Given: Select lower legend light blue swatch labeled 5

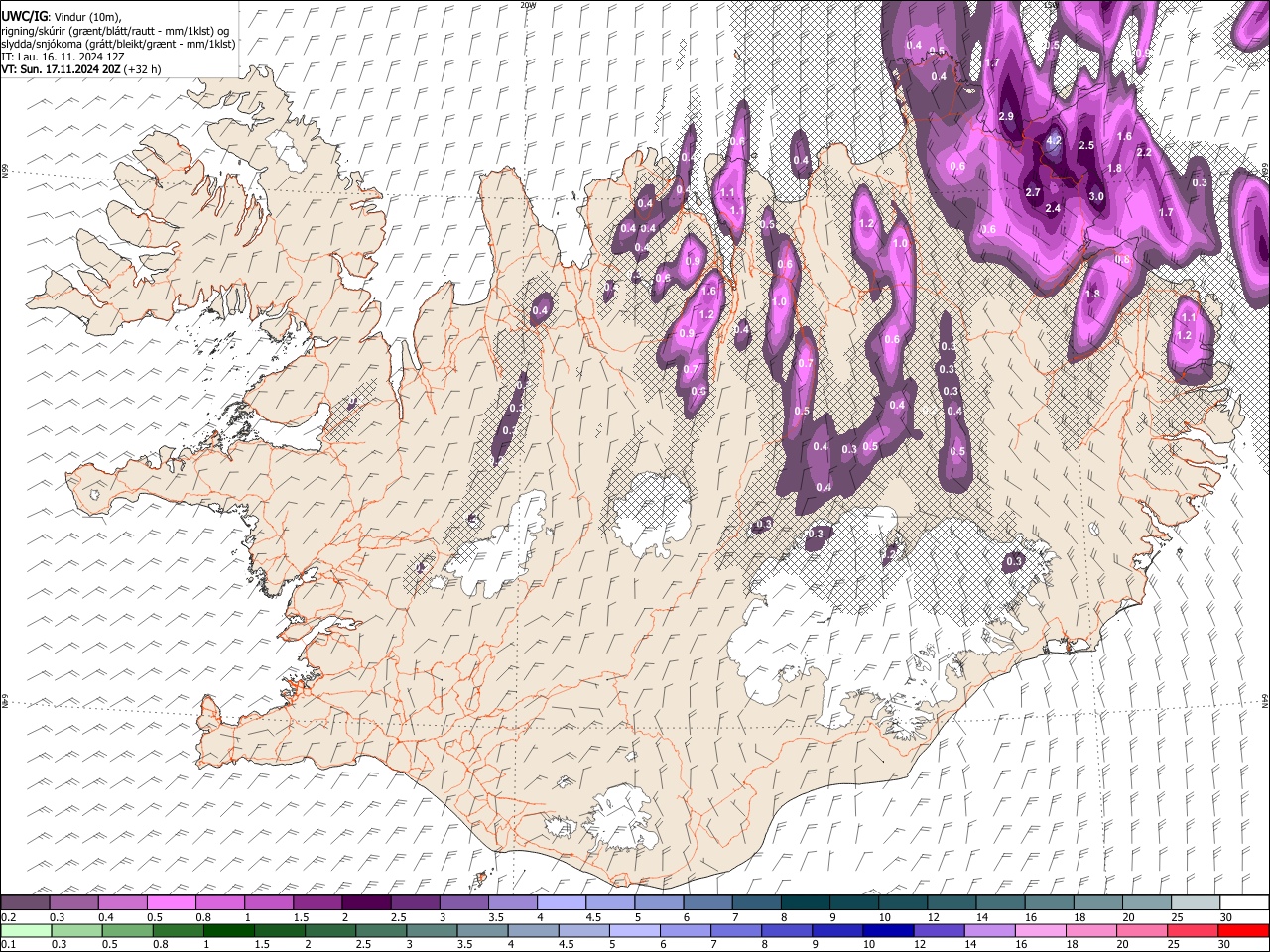Looking at the screenshot, I should point(635,930).
